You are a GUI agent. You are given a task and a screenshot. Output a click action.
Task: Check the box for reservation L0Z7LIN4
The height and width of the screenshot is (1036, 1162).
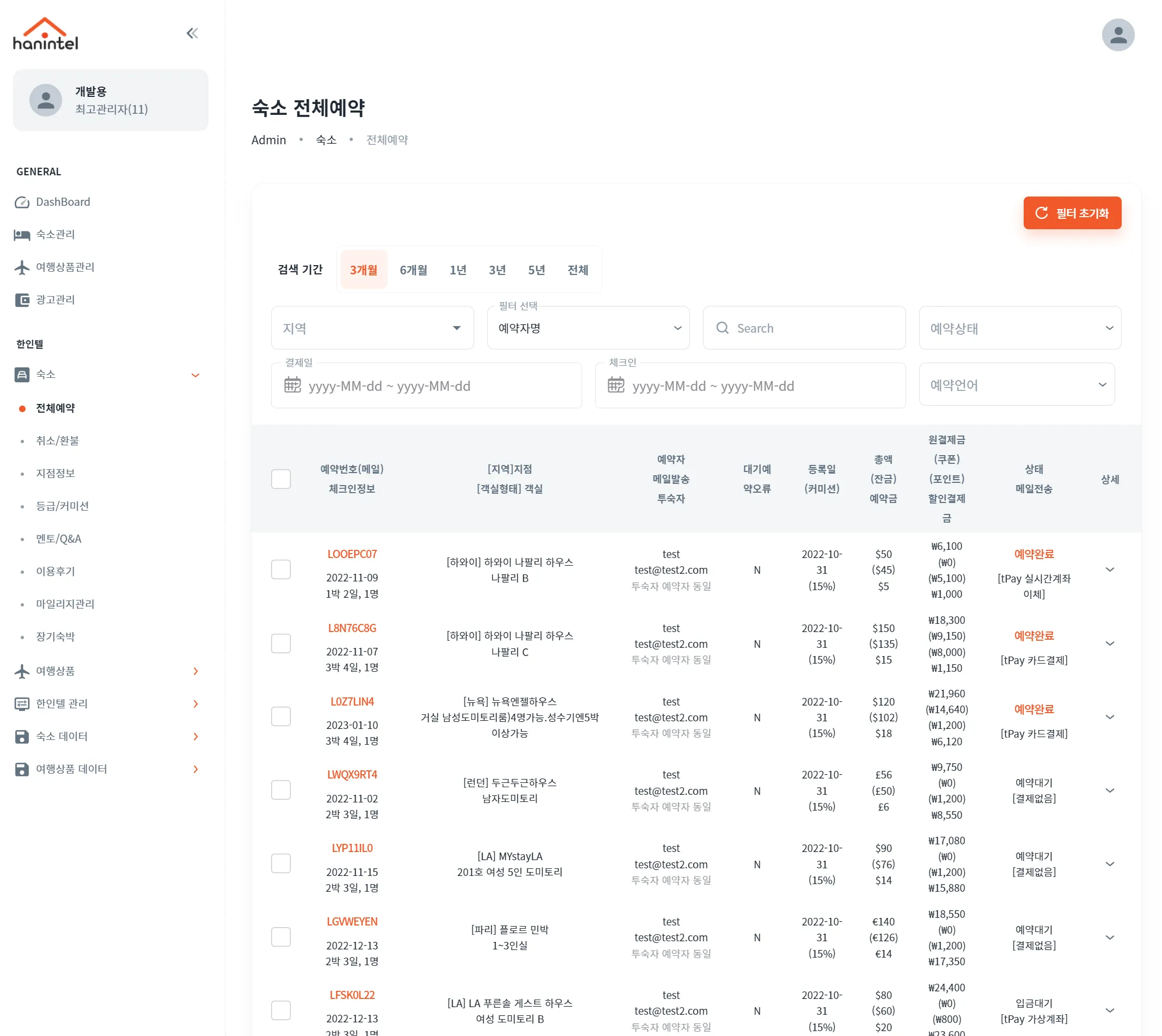[x=280, y=716]
